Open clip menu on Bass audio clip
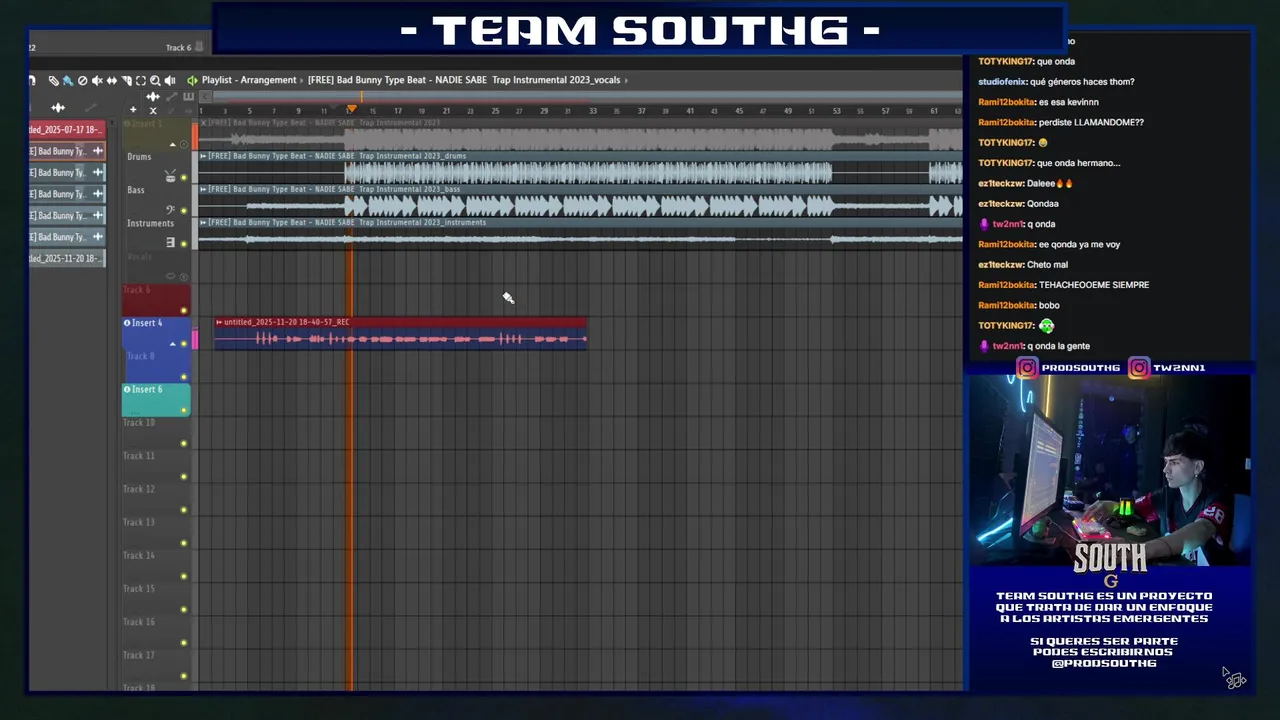The image size is (1280, 720). tap(203, 189)
